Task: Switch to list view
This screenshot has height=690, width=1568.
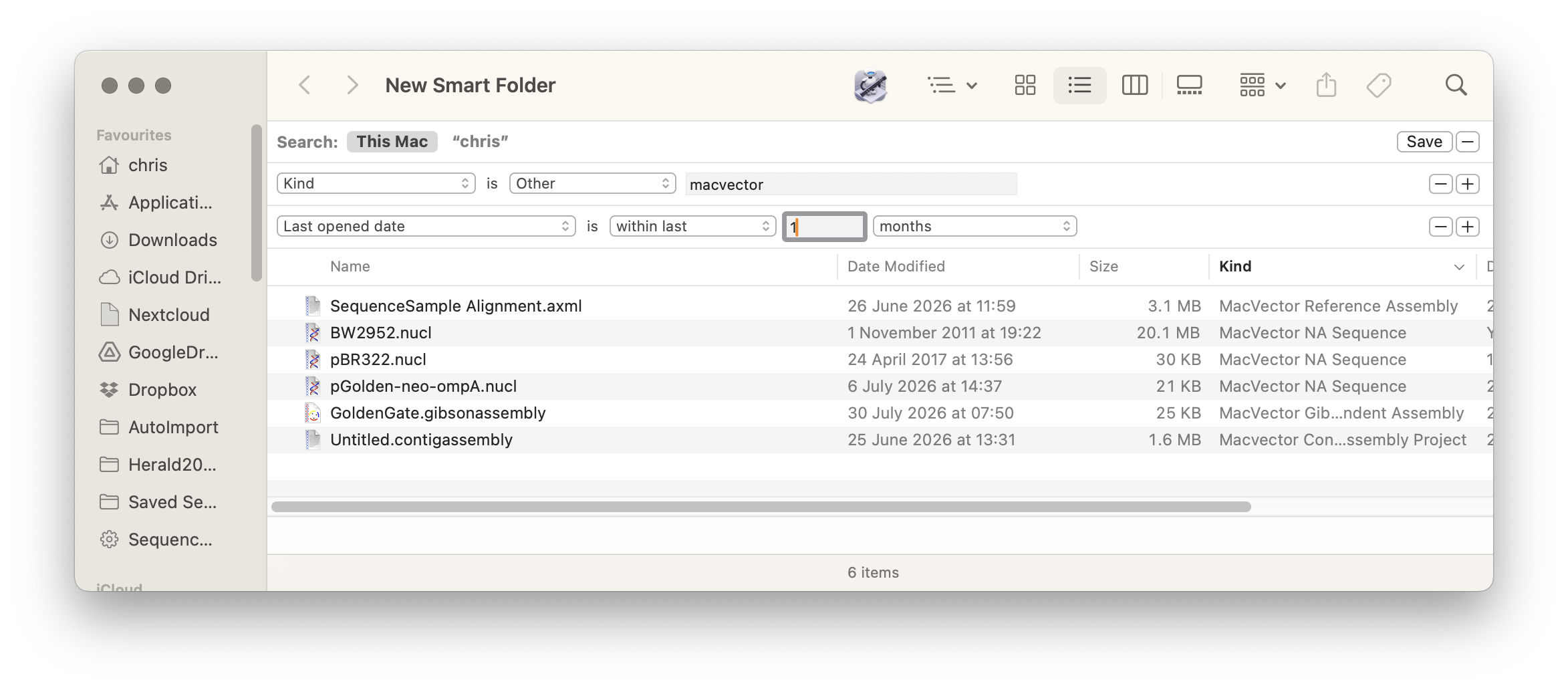Action: [1079, 86]
